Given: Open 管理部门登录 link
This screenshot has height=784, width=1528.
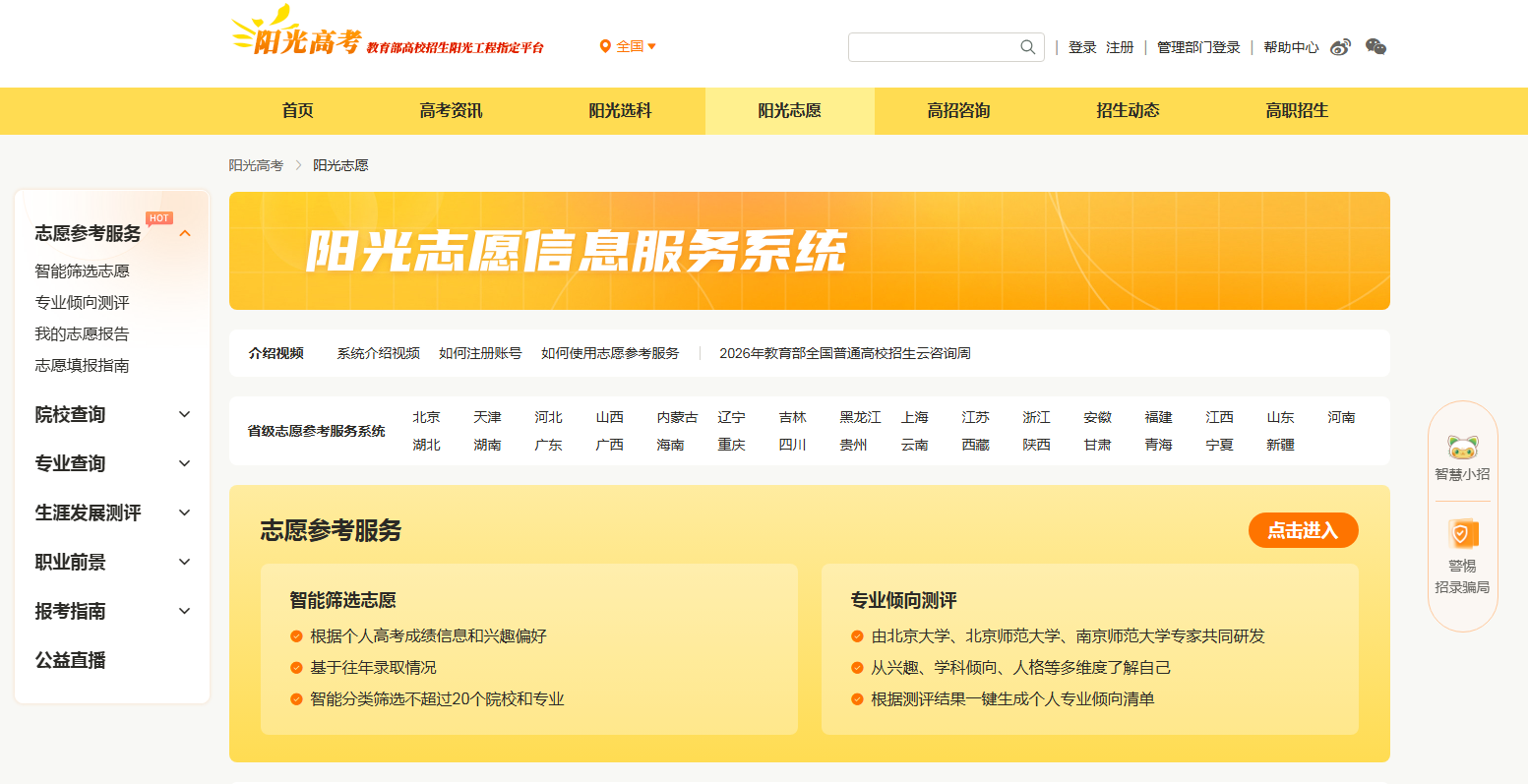Looking at the screenshot, I should tap(1198, 47).
